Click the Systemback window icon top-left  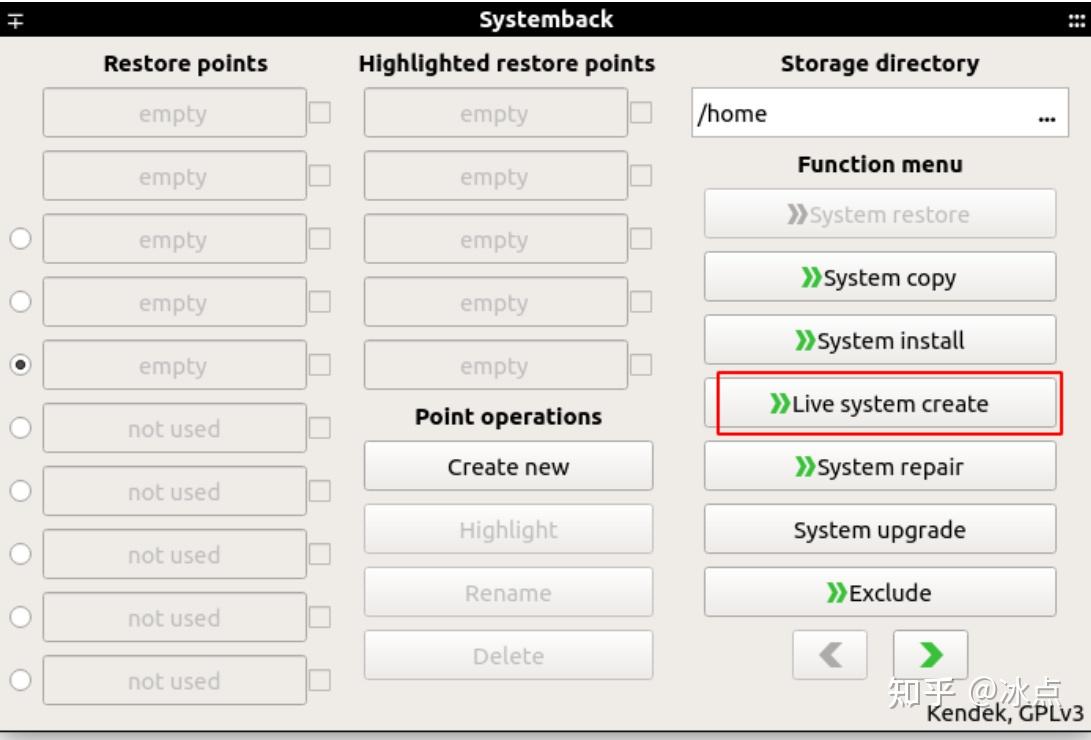(x=14, y=17)
